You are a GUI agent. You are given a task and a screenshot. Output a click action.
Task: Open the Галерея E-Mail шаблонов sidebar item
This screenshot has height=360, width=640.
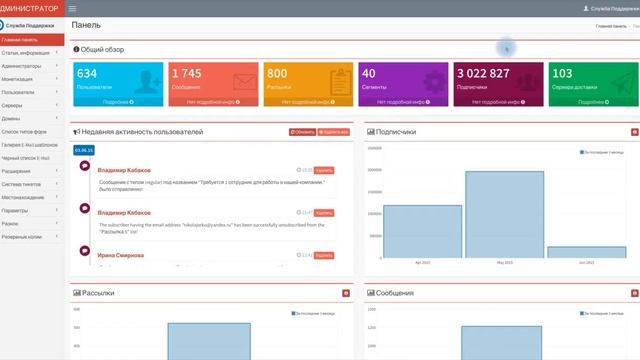click(x=32, y=145)
